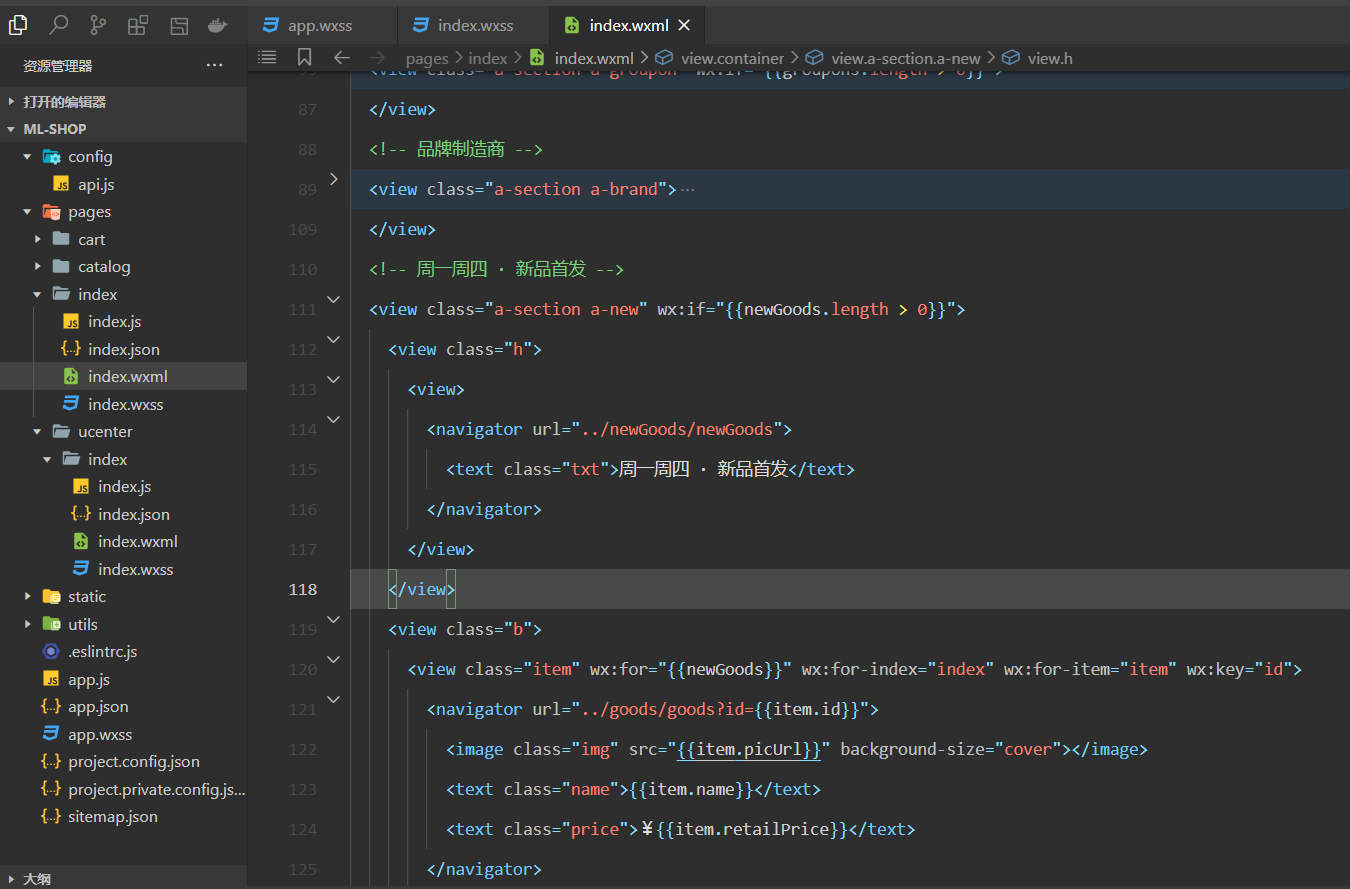Expand the 大纲 outline section
The height and width of the screenshot is (889, 1350).
123,879
